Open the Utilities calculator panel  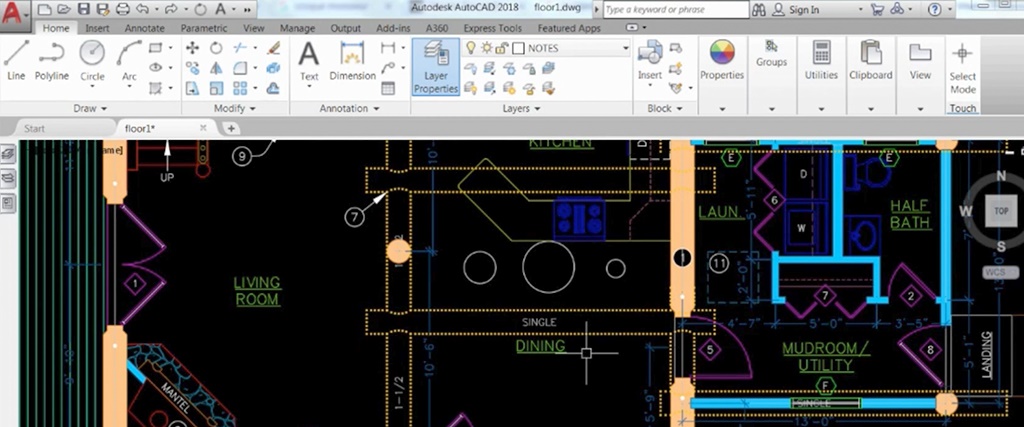coord(821,60)
